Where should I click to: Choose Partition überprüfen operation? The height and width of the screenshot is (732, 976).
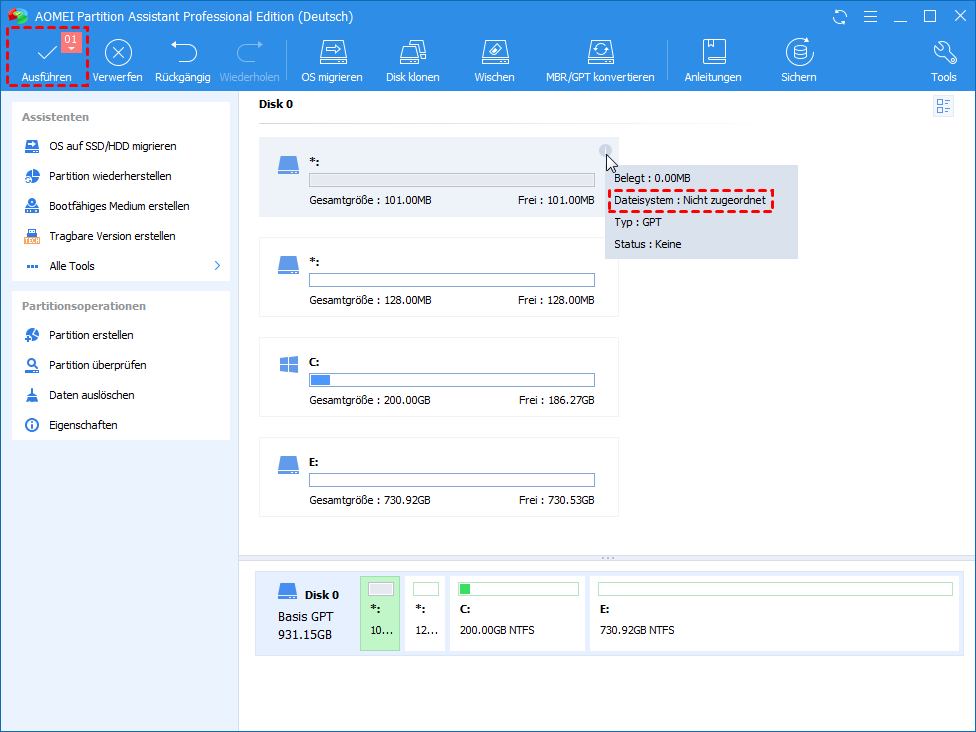(x=98, y=365)
